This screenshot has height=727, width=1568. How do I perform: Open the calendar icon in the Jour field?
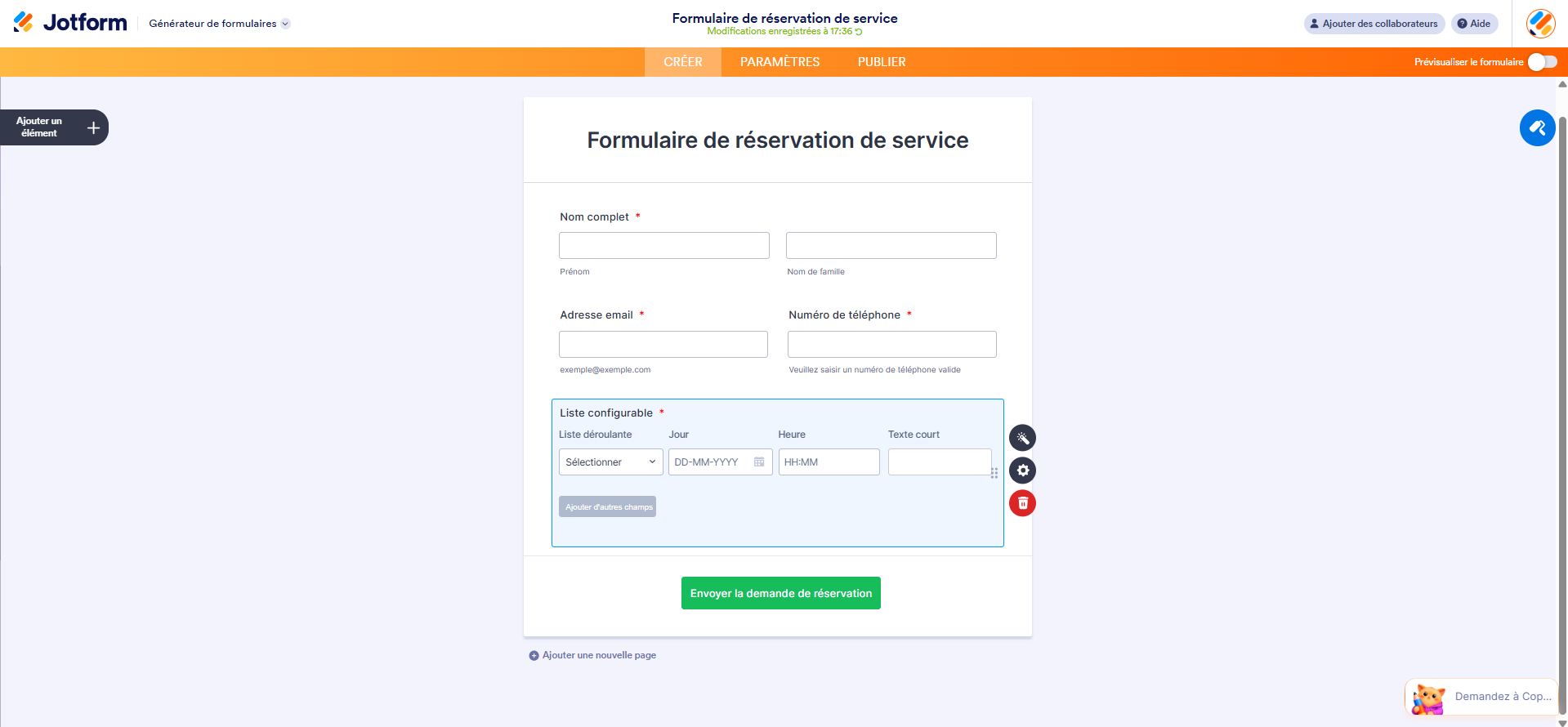tap(759, 462)
